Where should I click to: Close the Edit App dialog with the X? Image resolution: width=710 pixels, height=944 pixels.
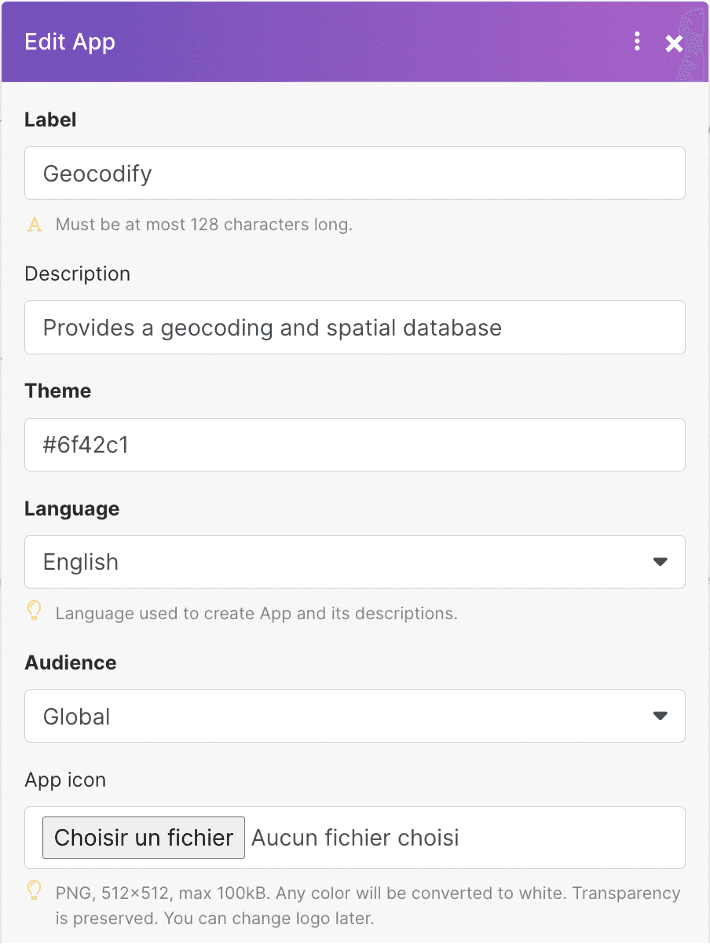(674, 43)
